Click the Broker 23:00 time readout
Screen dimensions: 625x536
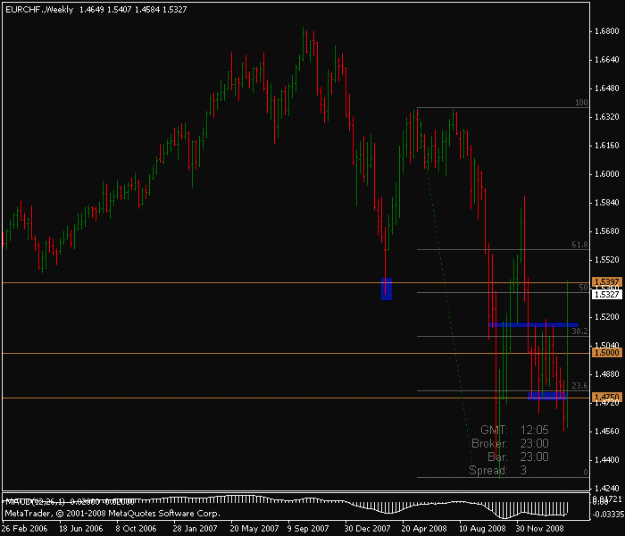coord(510,444)
